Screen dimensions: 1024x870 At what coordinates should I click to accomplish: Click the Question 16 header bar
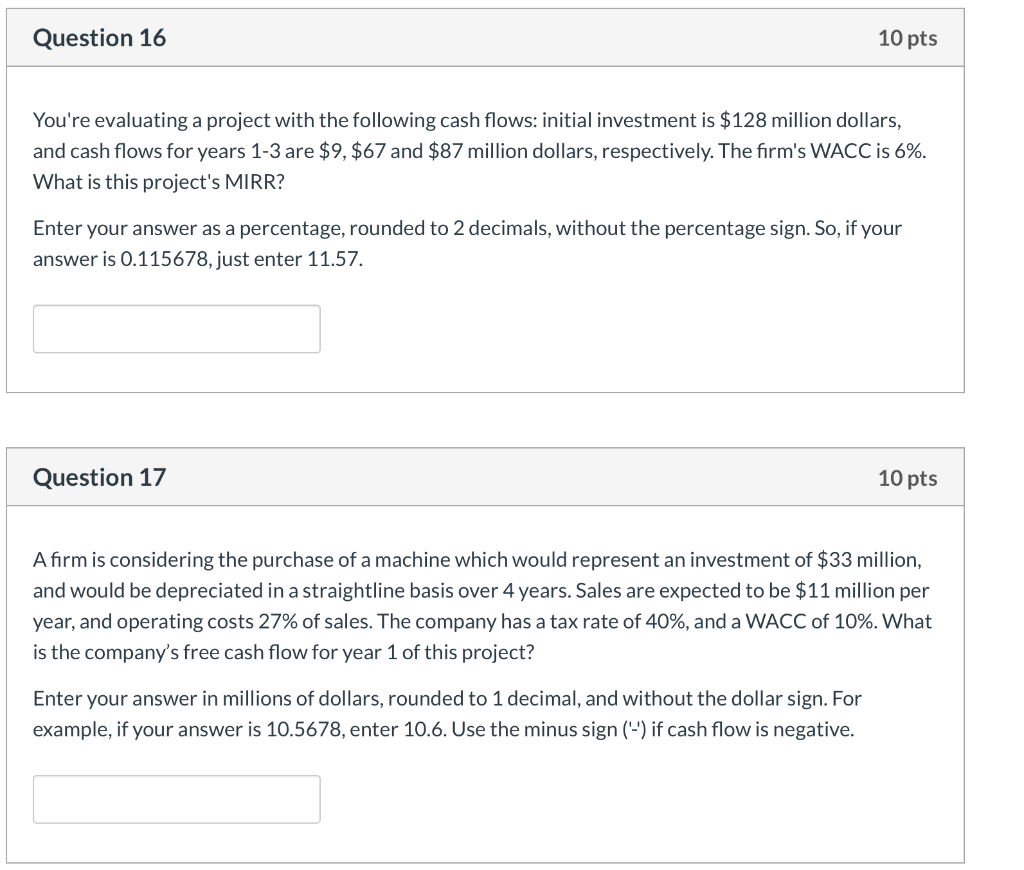pos(485,38)
